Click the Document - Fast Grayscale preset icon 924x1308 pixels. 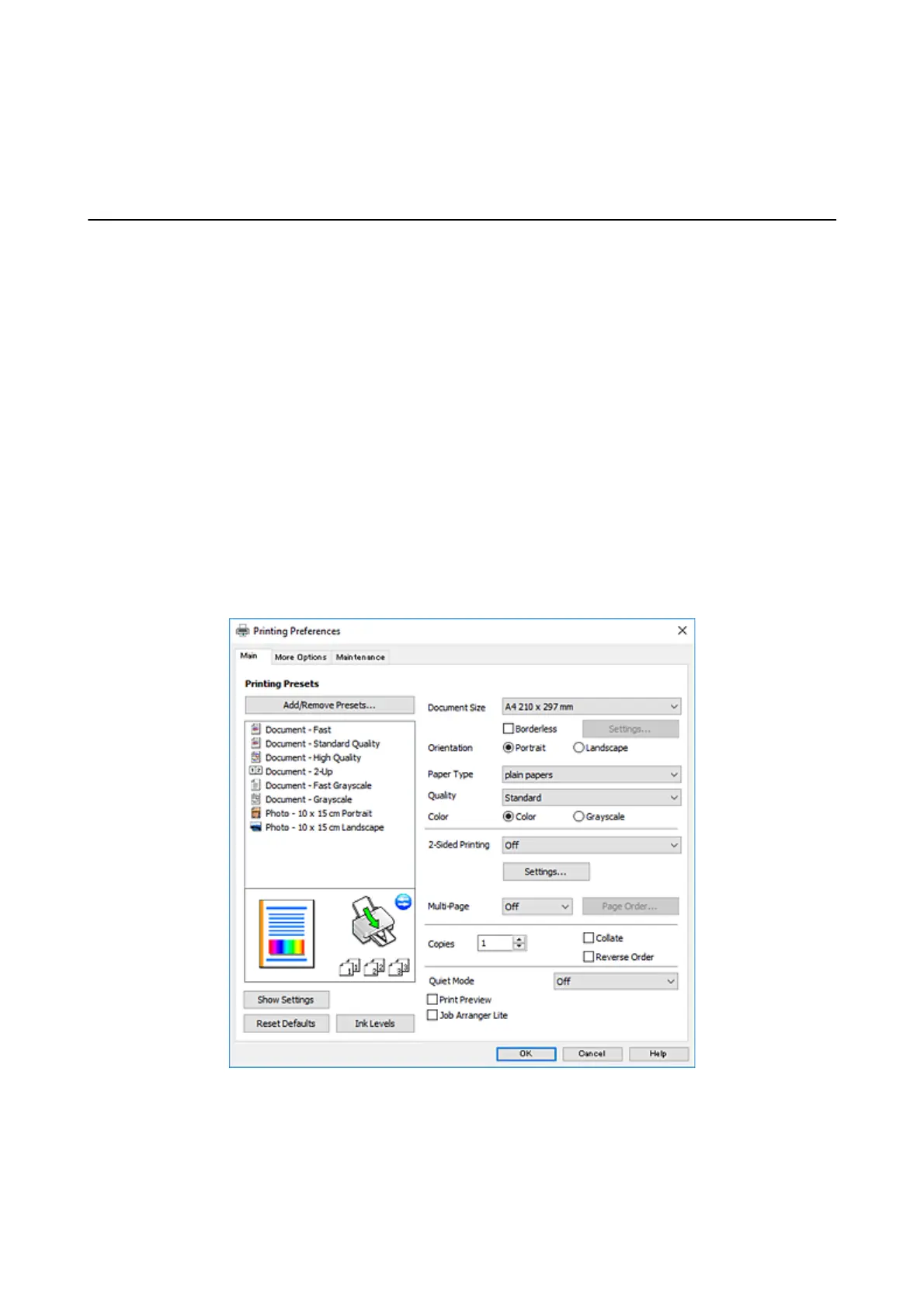coord(255,785)
